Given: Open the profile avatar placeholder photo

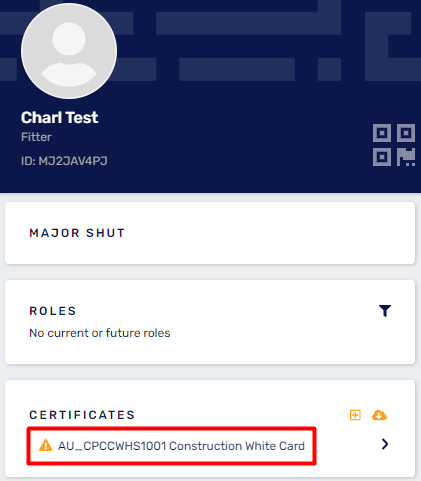Looking at the screenshot, I should click(x=69, y=51).
